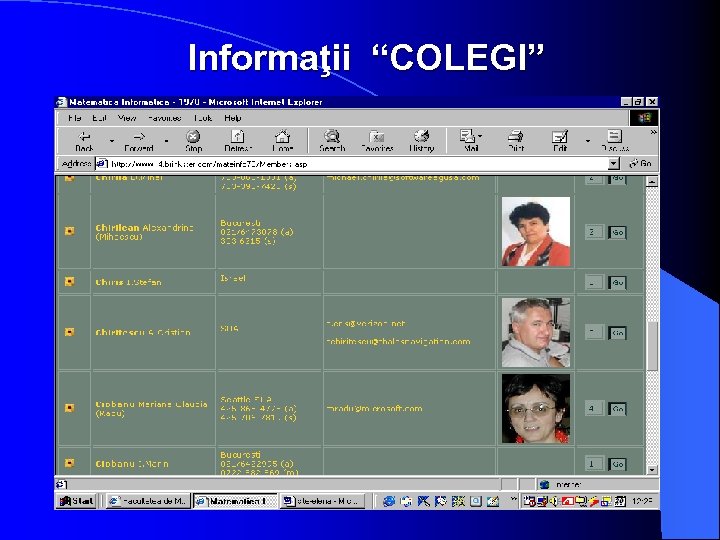The height and width of the screenshot is (540, 720).
Task: Open the Chirilean Alexandrina name link
Action: [144, 232]
